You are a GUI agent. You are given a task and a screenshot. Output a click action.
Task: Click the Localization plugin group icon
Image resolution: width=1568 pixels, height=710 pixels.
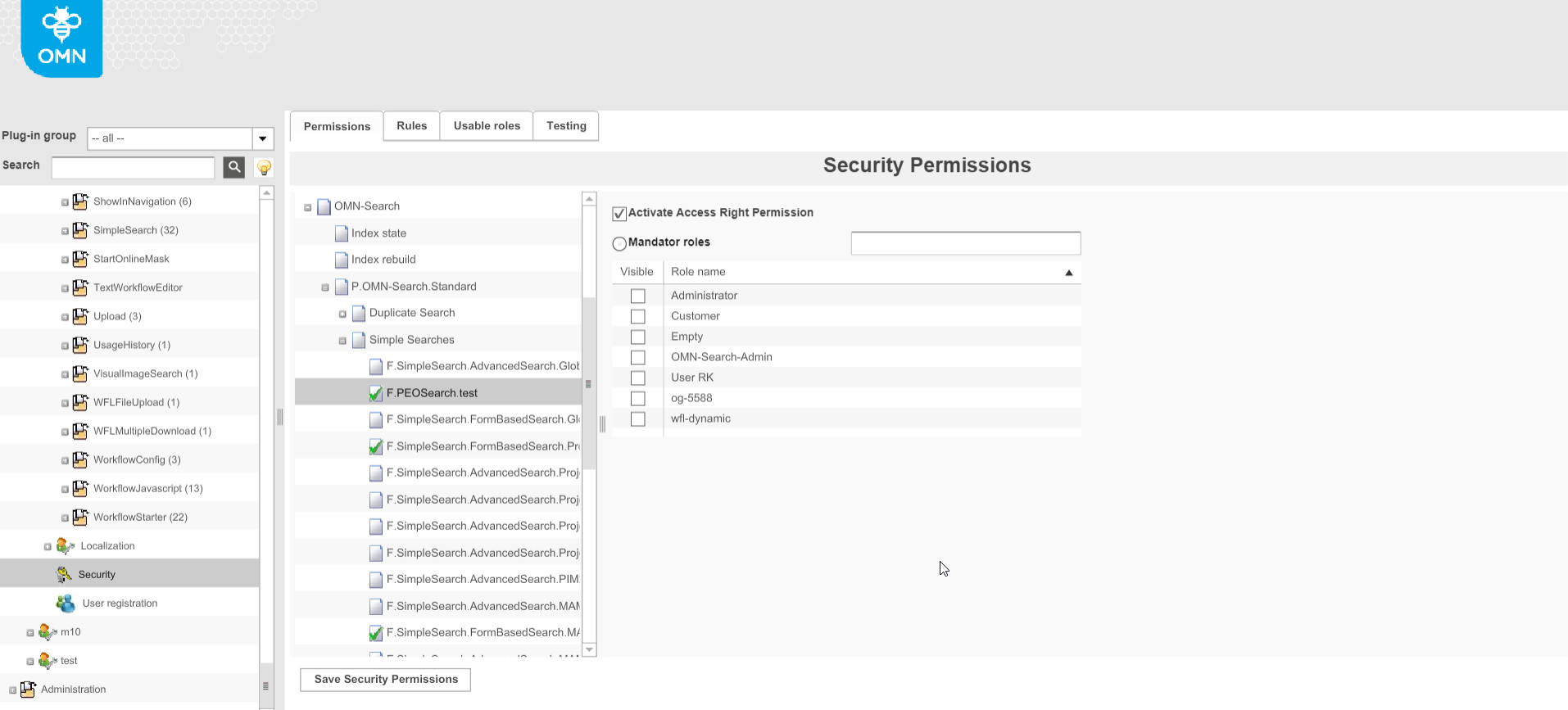click(x=66, y=545)
